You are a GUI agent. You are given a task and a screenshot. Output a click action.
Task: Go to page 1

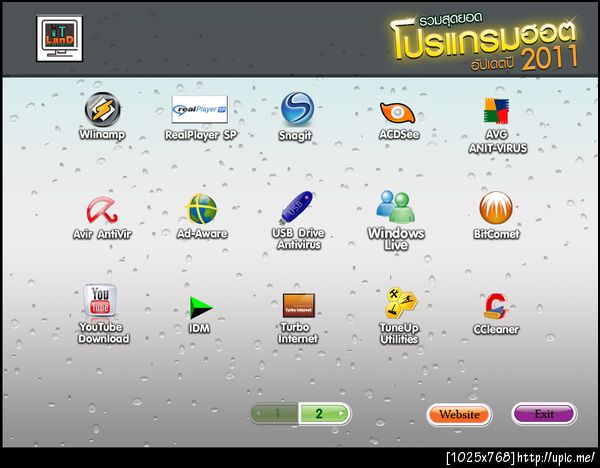274,414
